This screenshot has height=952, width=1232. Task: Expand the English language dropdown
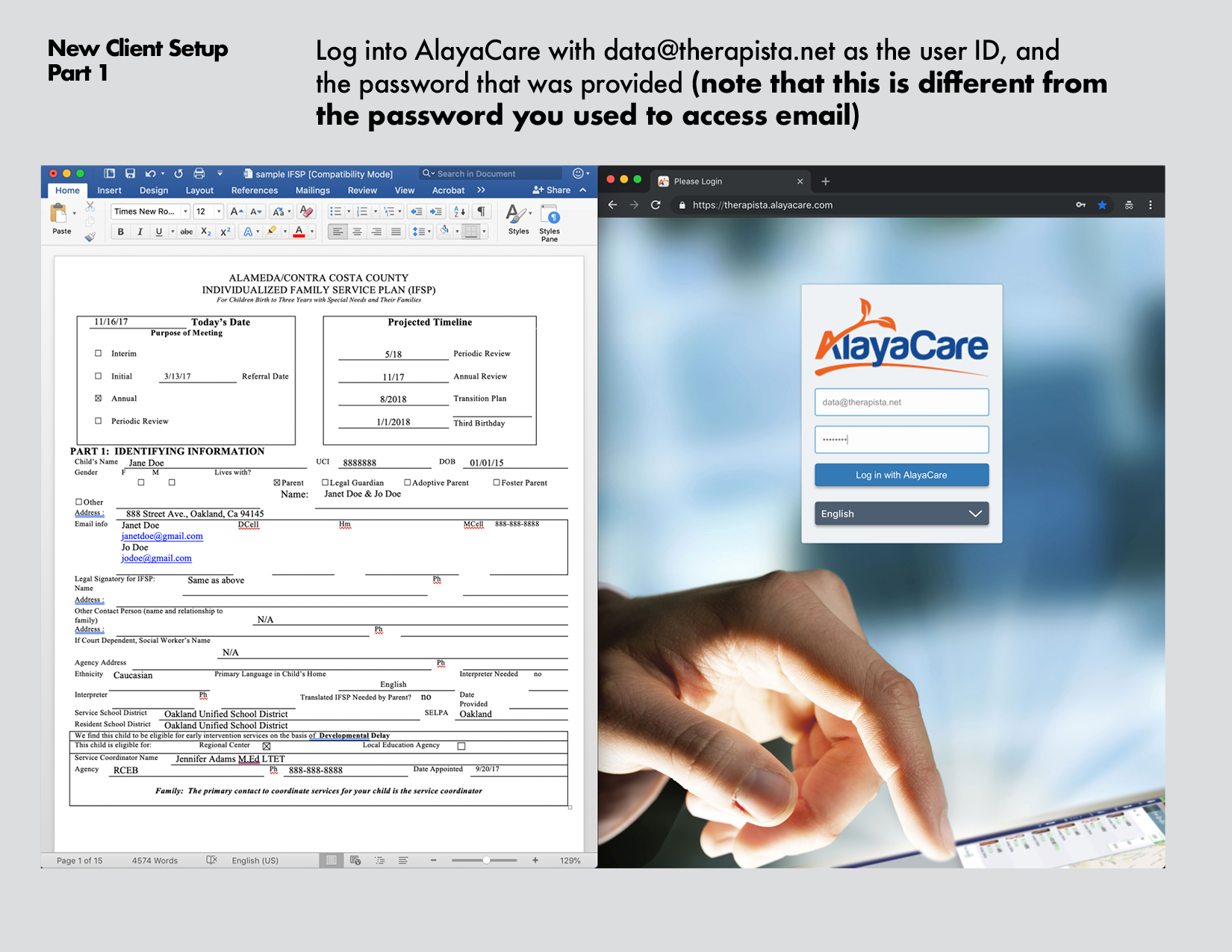[x=901, y=514]
